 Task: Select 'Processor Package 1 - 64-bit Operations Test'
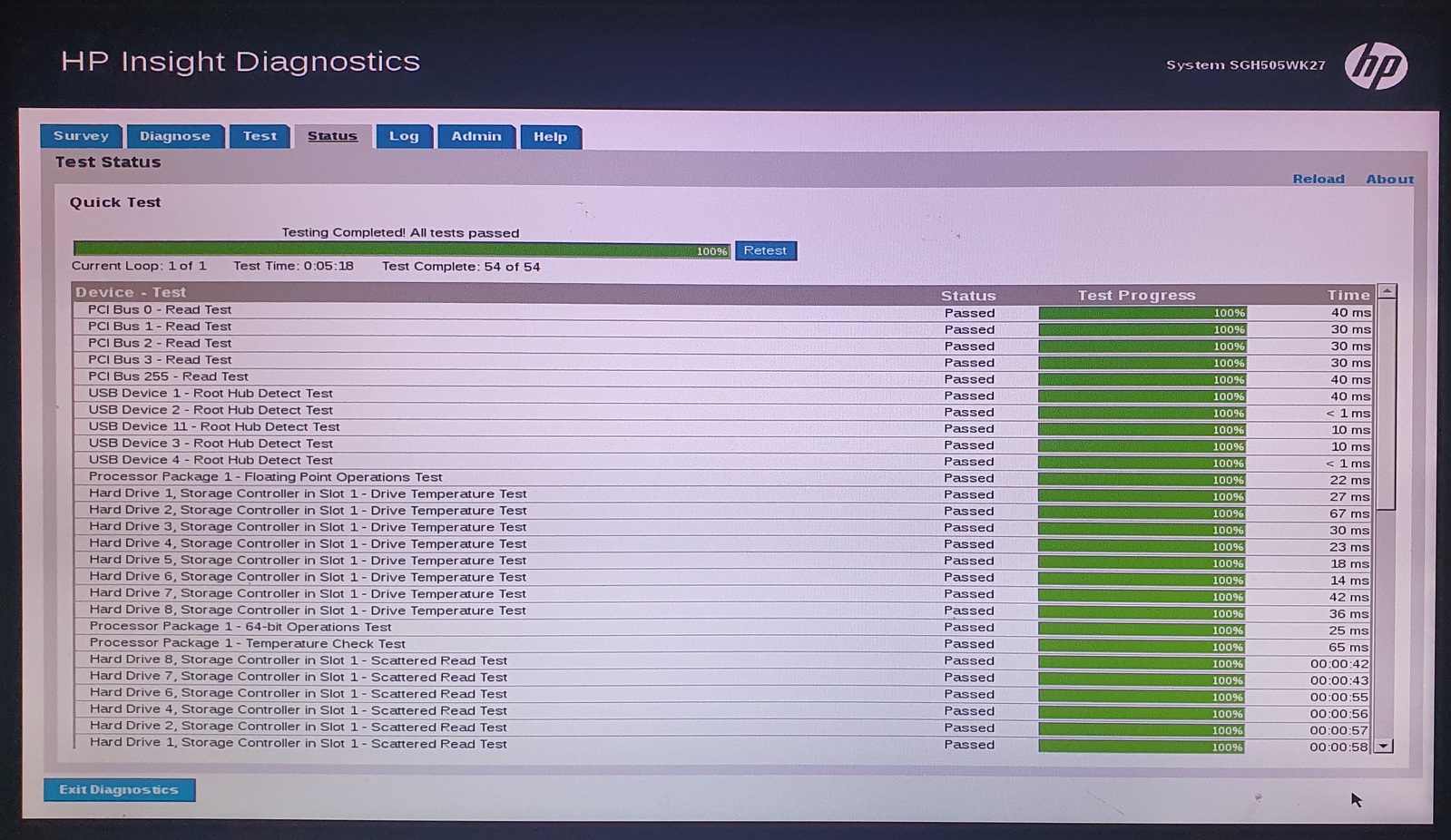723,628
